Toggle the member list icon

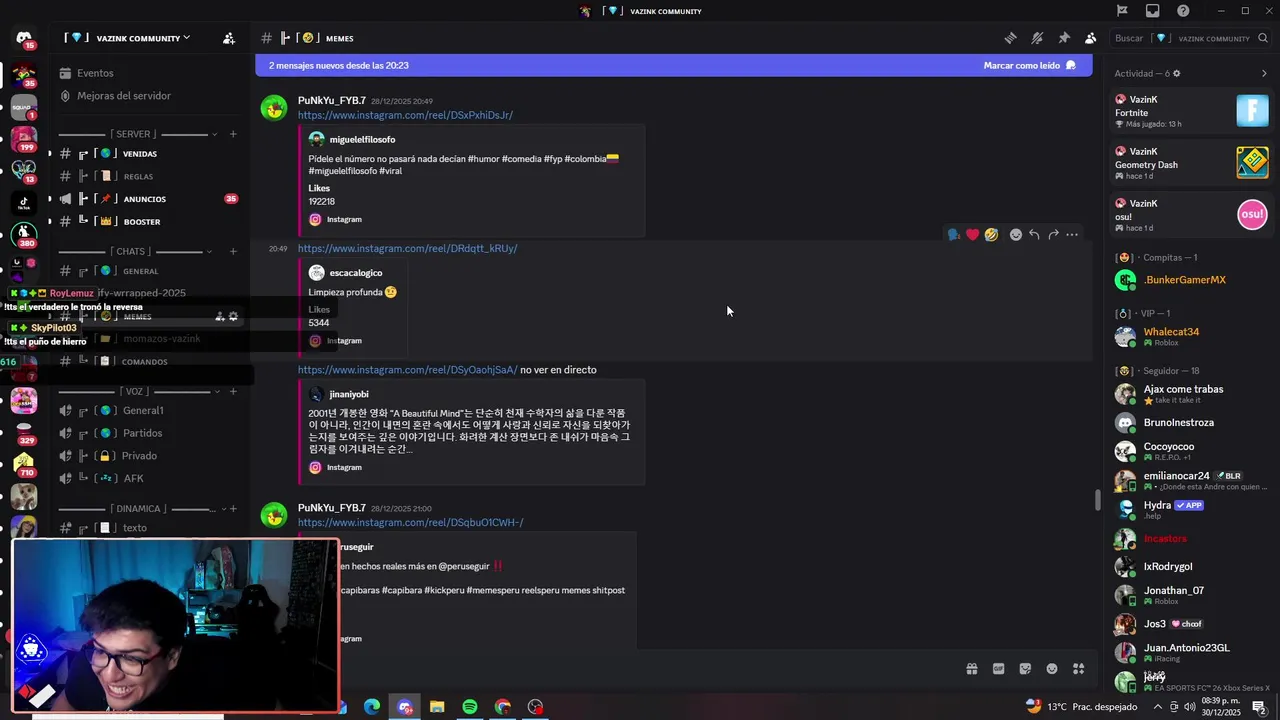point(1090,38)
